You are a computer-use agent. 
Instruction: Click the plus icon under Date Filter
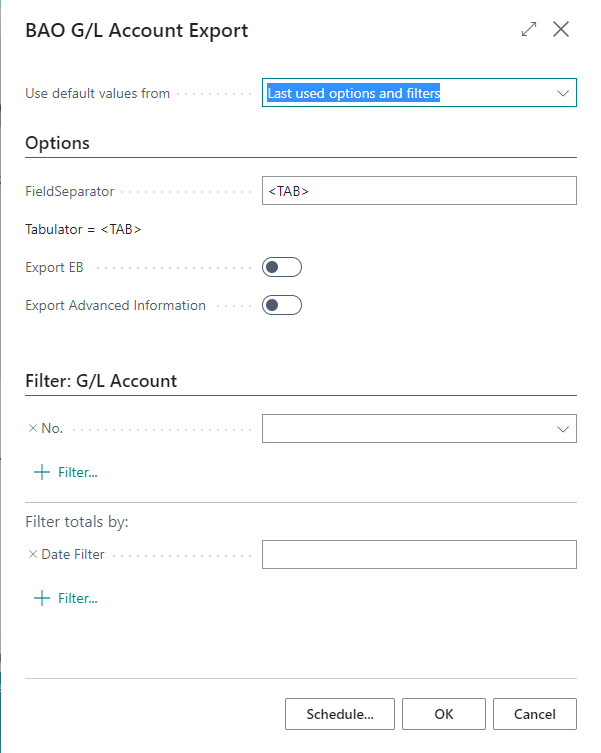tap(42, 598)
